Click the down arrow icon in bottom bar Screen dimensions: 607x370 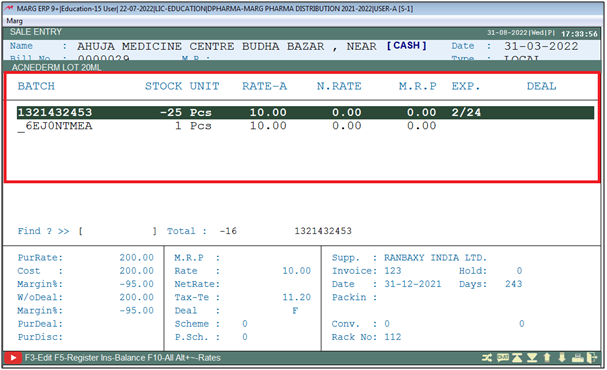click(562, 358)
